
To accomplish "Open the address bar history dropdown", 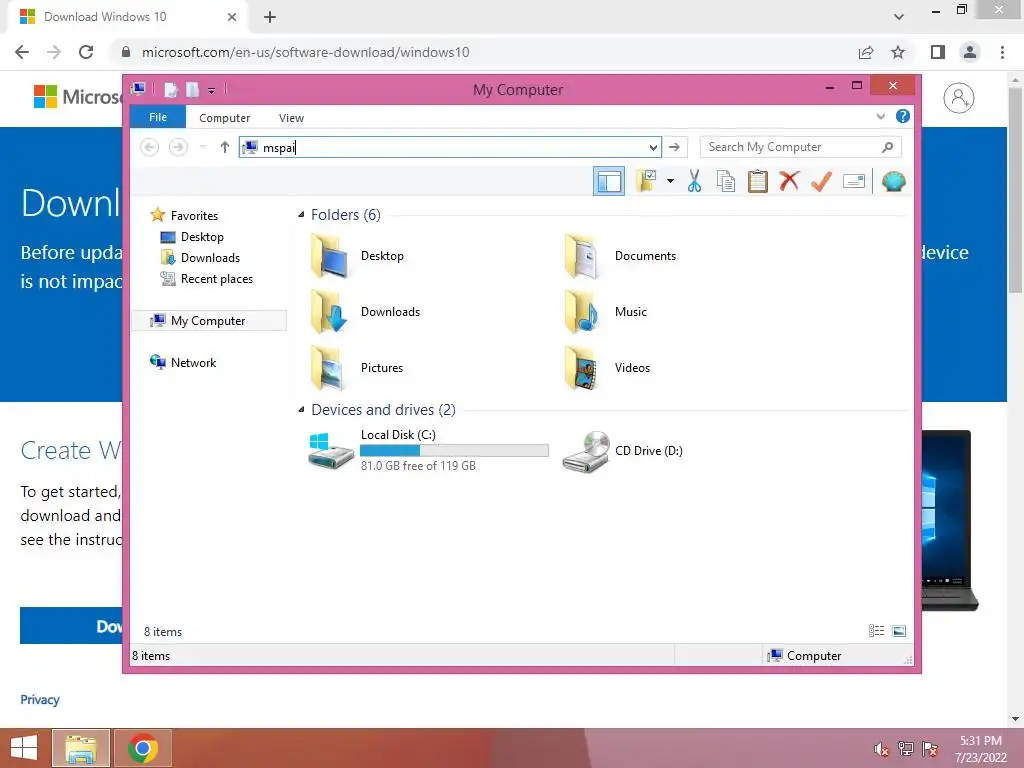I will pos(653,148).
